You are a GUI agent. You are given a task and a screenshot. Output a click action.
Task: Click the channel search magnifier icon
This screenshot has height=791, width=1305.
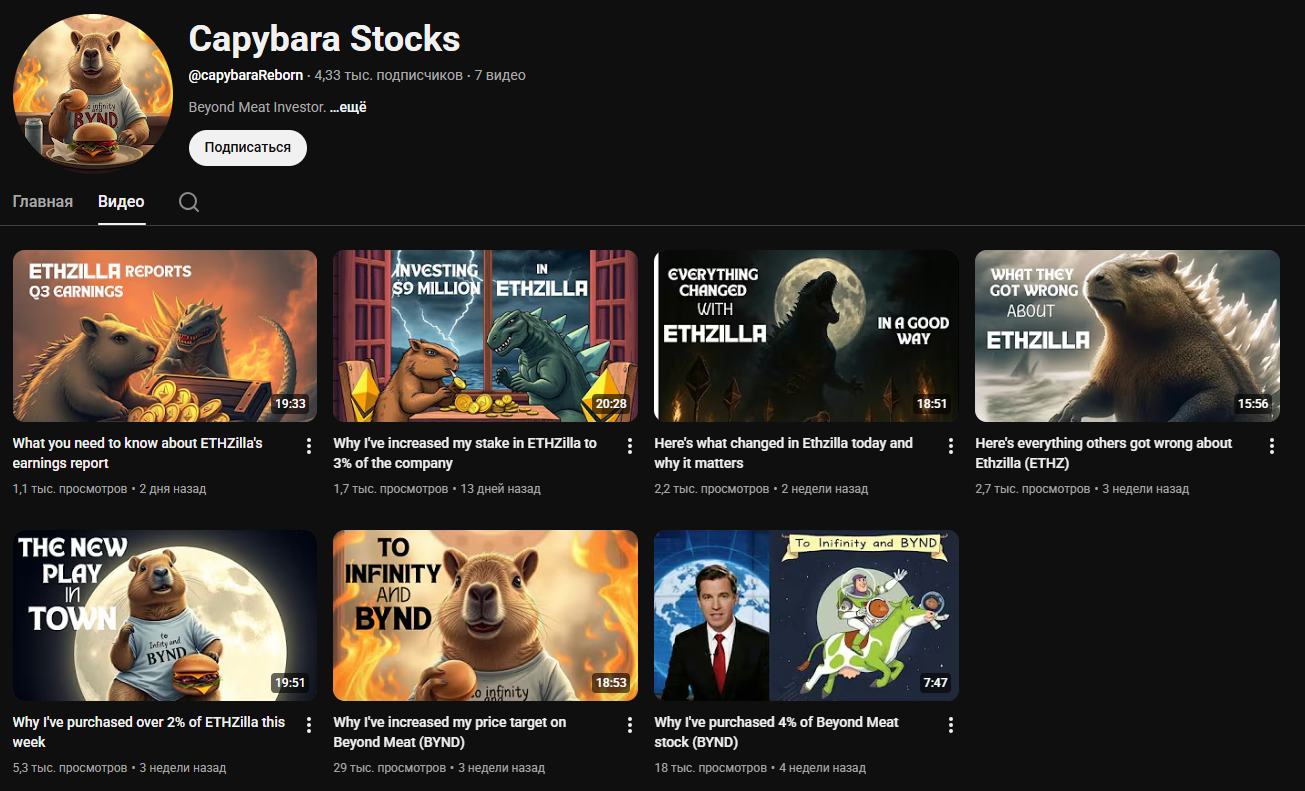[x=189, y=203]
